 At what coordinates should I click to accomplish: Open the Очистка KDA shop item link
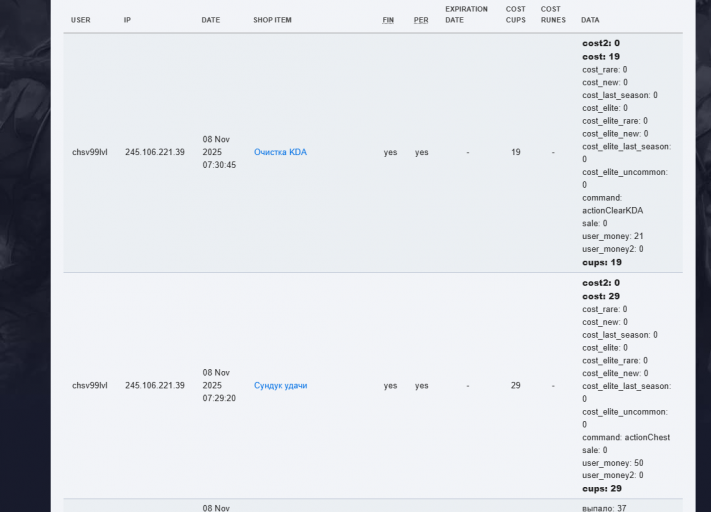pos(280,152)
